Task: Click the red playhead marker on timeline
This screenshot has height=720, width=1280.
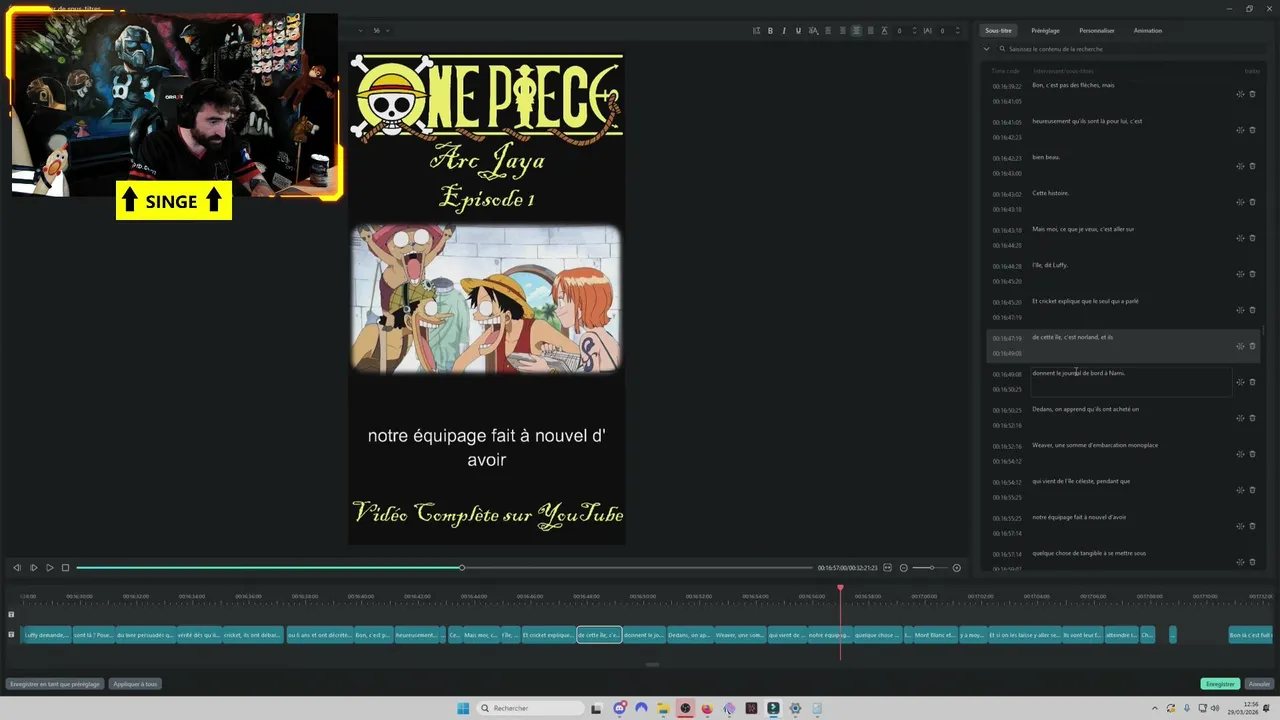Action: click(x=840, y=588)
